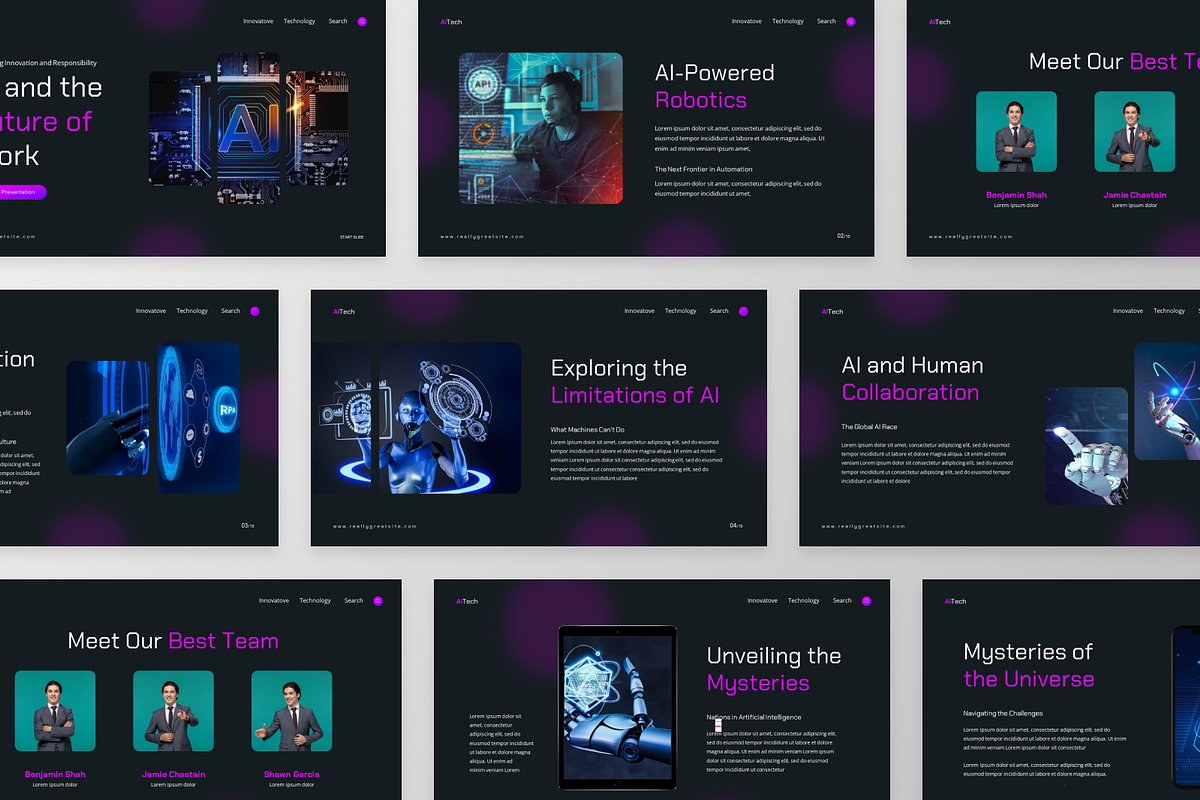Open Technology on the AI-Powered Robotics slide
This screenshot has height=800, width=1200.
coord(787,21)
